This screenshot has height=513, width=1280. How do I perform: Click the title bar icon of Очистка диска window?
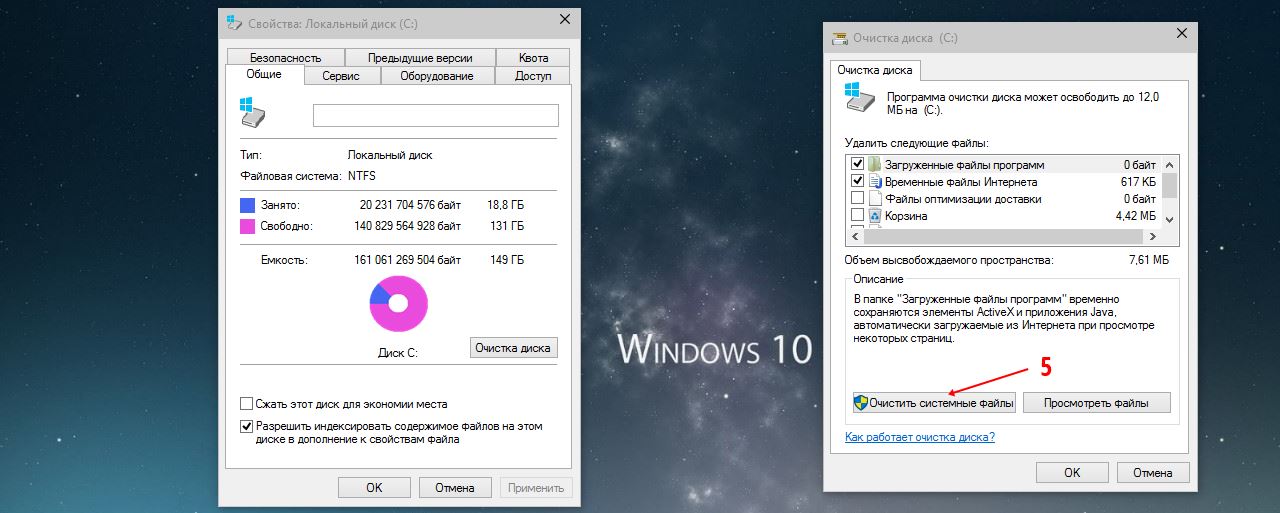tap(838, 38)
